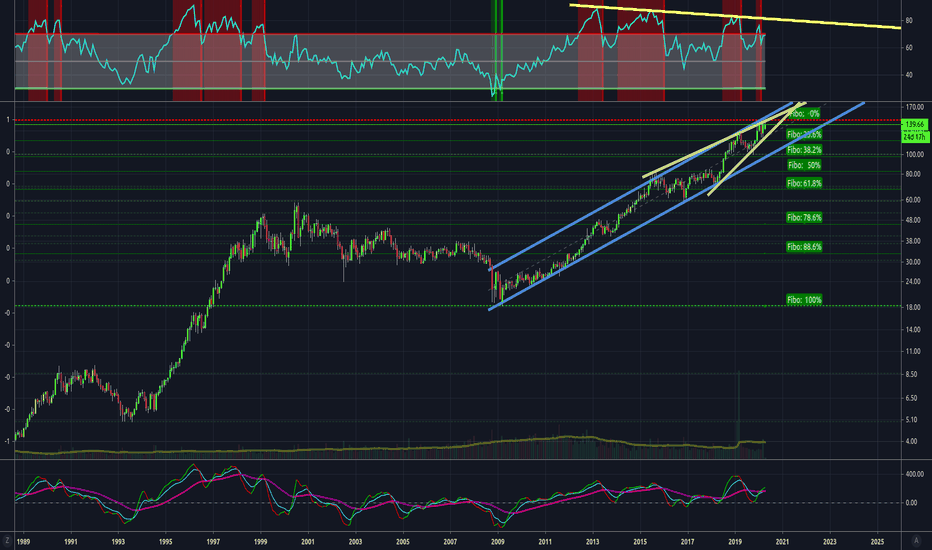This screenshot has width=932, height=550.
Task: Click the 2007 label on time axis
Action: (451, 542)
